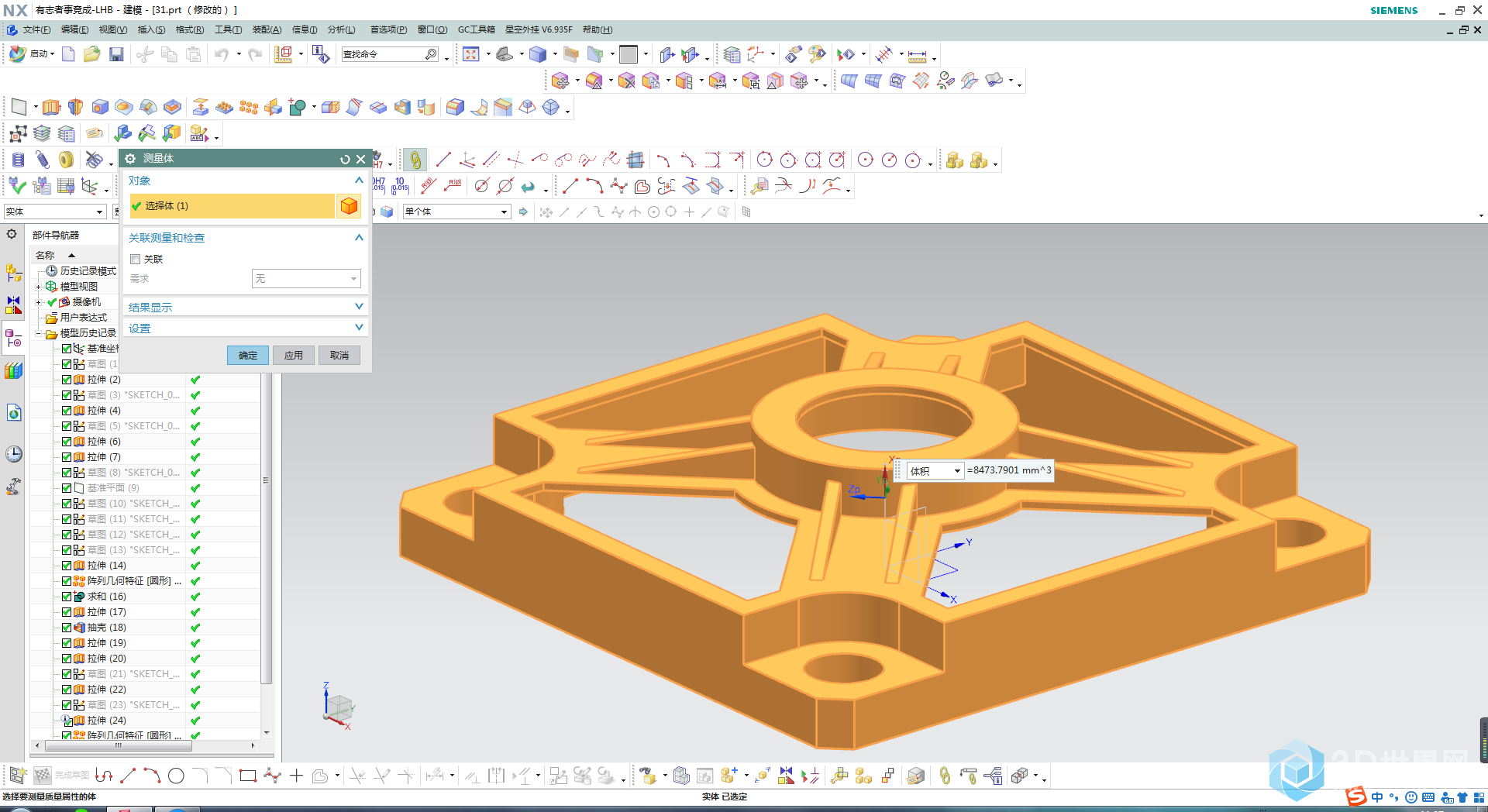Image resolution: width=1488 pixels, height=812 pixels.
Task: Click the command finder search icon
Action: point(431,54)
